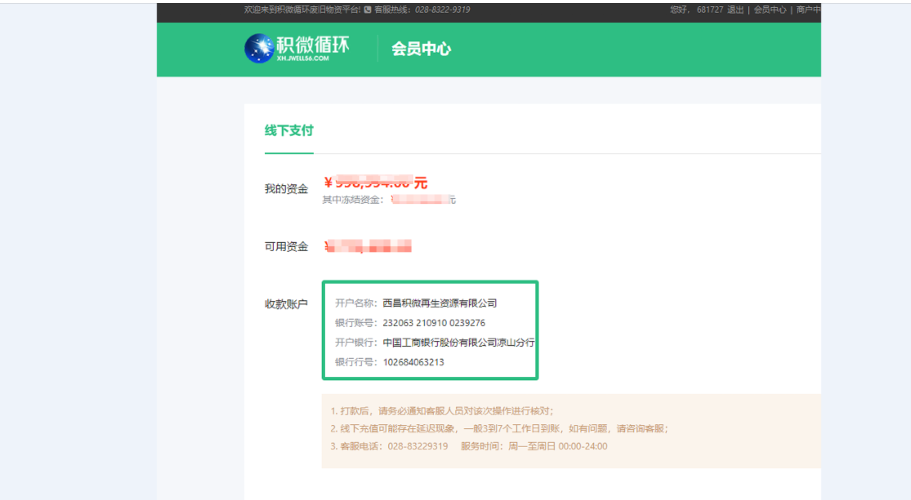Open 商户中心 link in top bar
This screenshot has width=911, height=500.
[x=808, y=10]
